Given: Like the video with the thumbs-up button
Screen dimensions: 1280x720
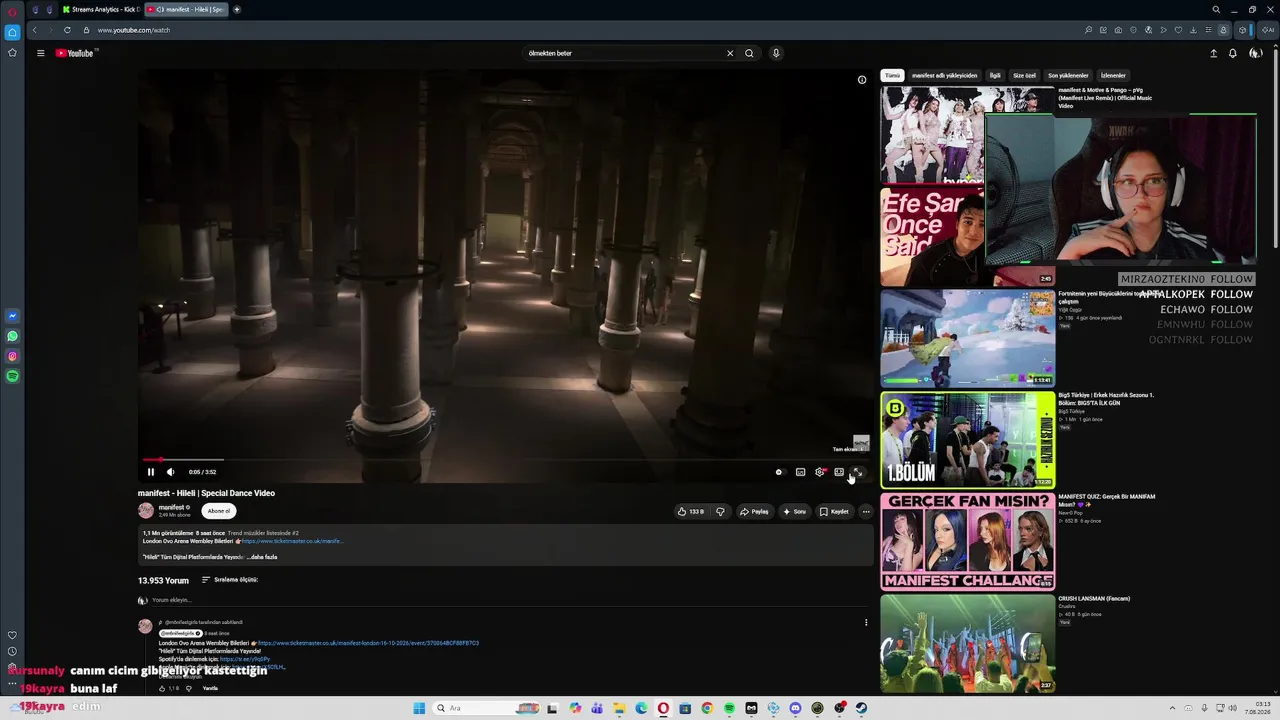Looking at the screenshot, I should 691,511.
